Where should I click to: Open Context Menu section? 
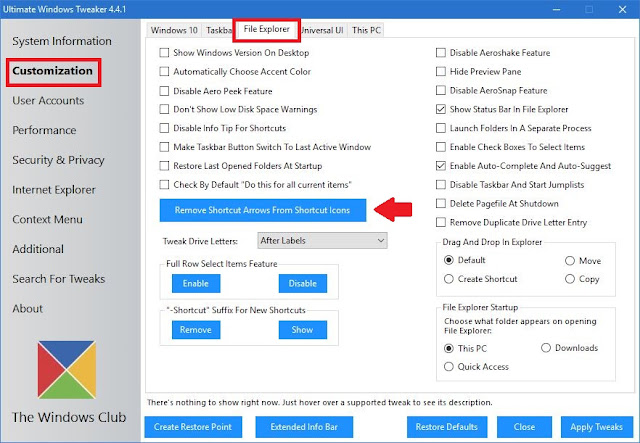coord(47,220)
